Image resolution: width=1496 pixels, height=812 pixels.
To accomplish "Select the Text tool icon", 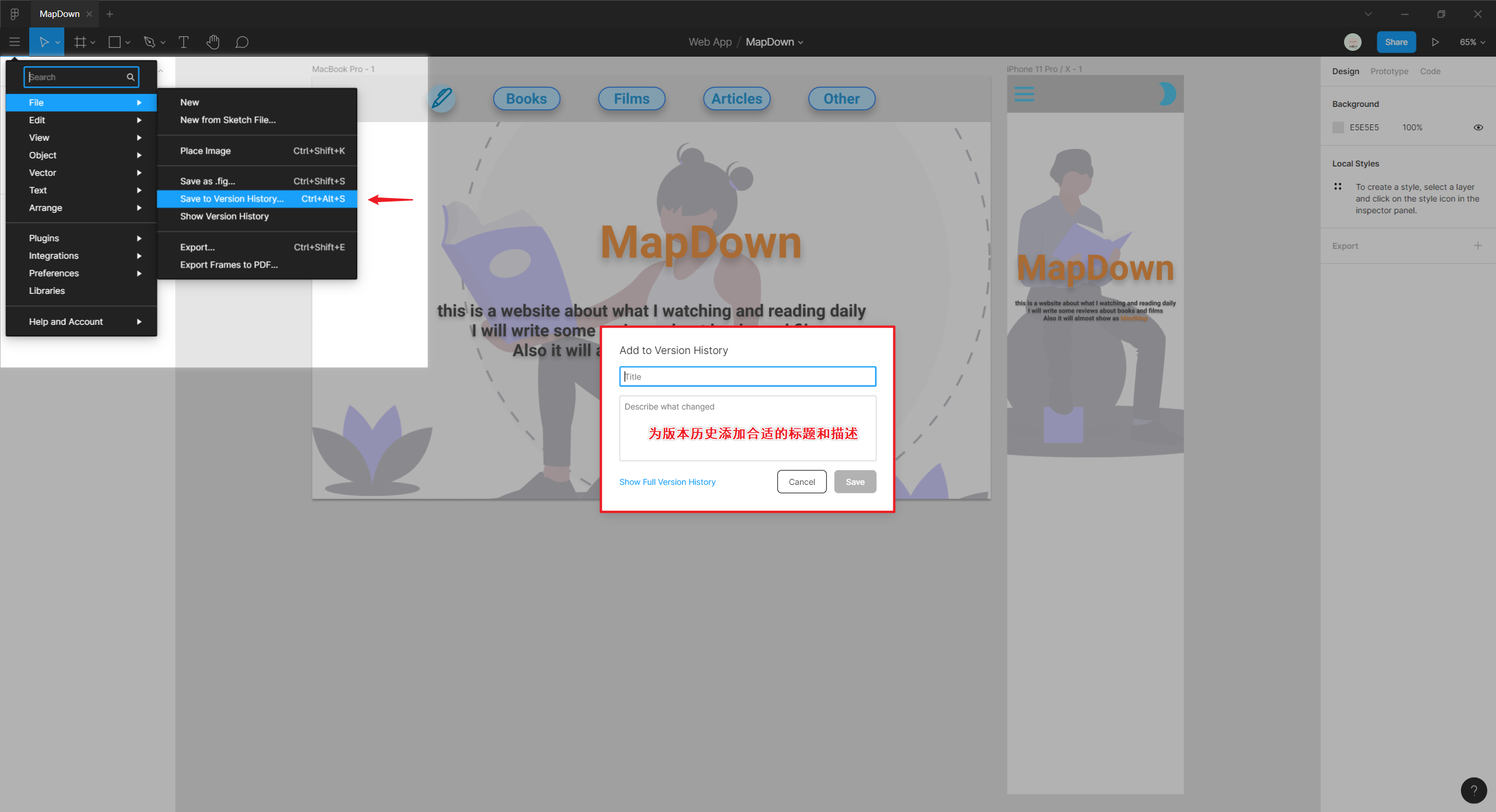I will (x=183, y=42).
